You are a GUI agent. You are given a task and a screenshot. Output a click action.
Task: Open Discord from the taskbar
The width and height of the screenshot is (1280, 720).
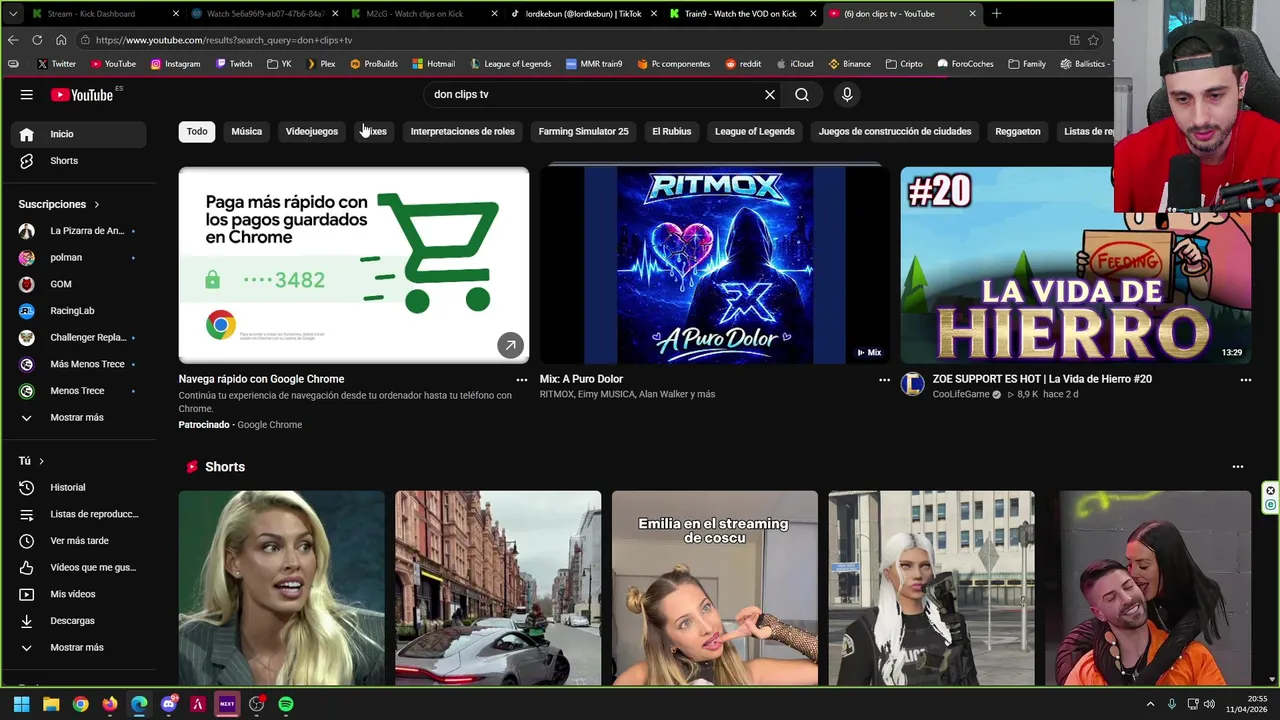[x=169, y=704]
